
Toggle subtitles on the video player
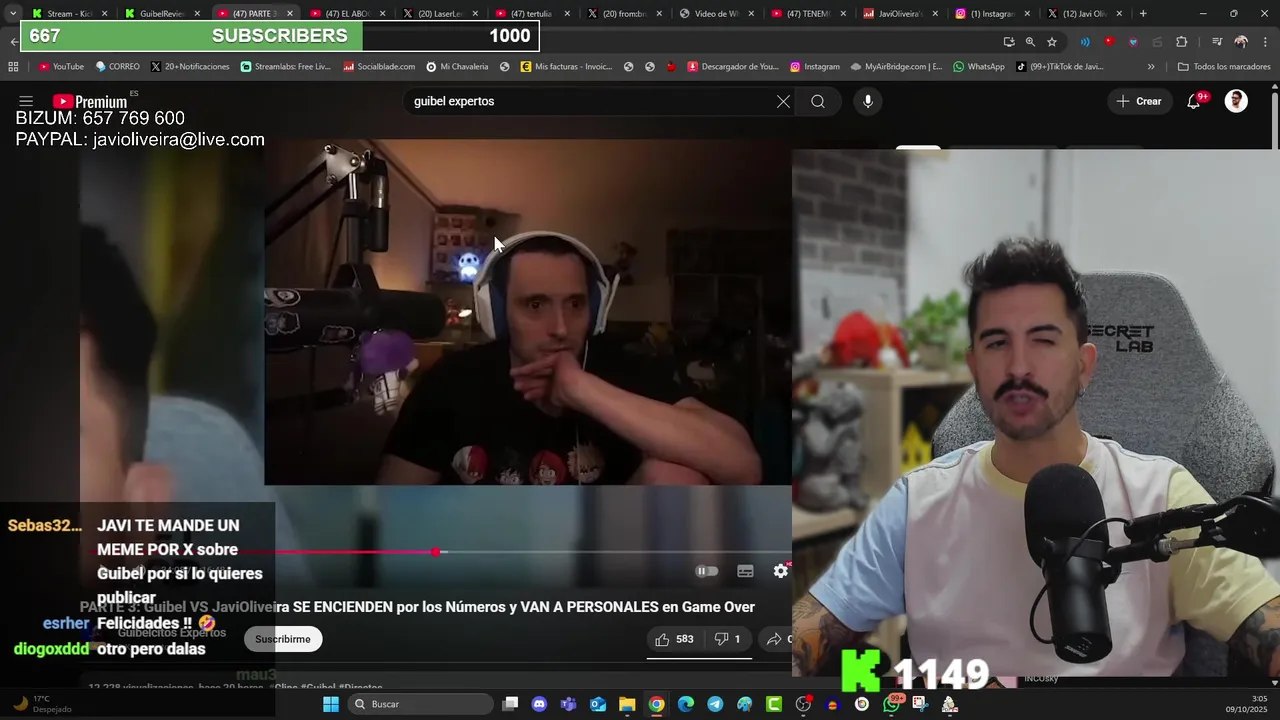click(x=745, y=571)
